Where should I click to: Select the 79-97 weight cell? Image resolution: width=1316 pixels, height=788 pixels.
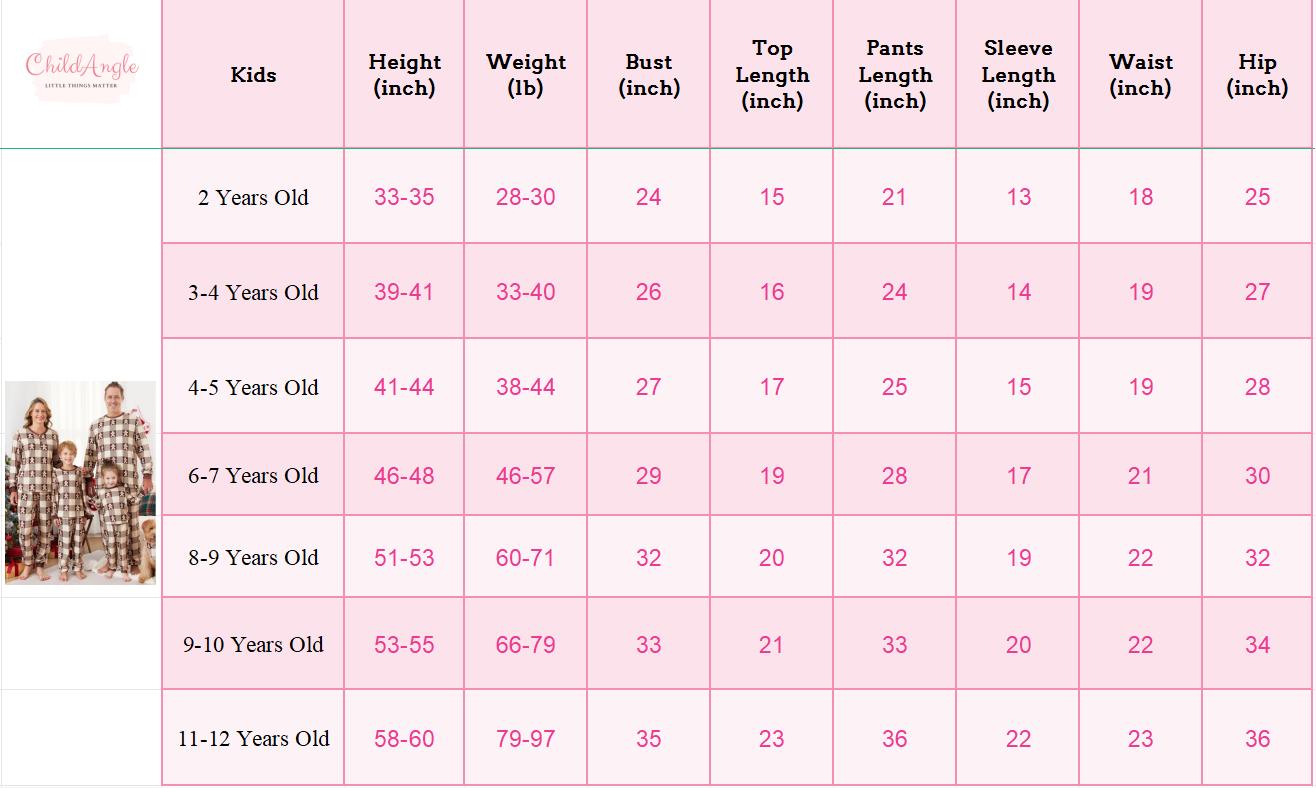point(526,738)
